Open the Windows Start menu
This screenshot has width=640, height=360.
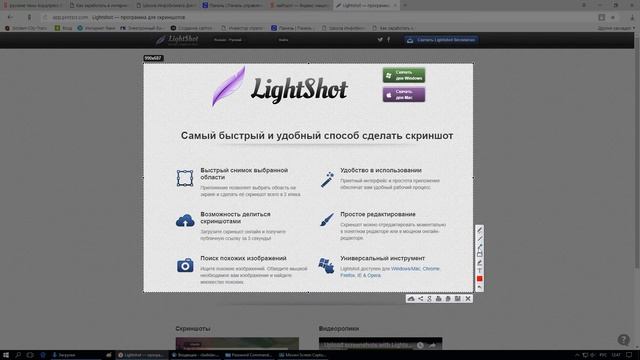[6, 355]
